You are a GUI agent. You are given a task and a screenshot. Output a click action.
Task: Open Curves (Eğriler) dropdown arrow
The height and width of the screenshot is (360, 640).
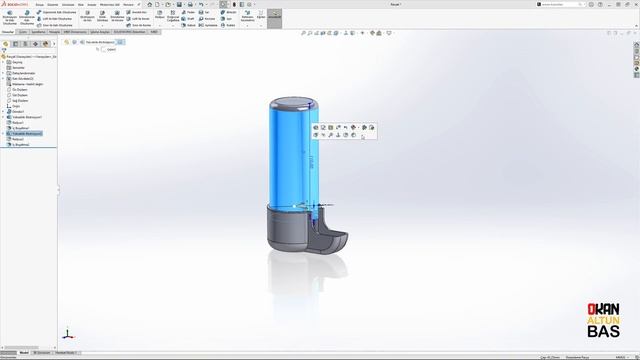[261, 26]
